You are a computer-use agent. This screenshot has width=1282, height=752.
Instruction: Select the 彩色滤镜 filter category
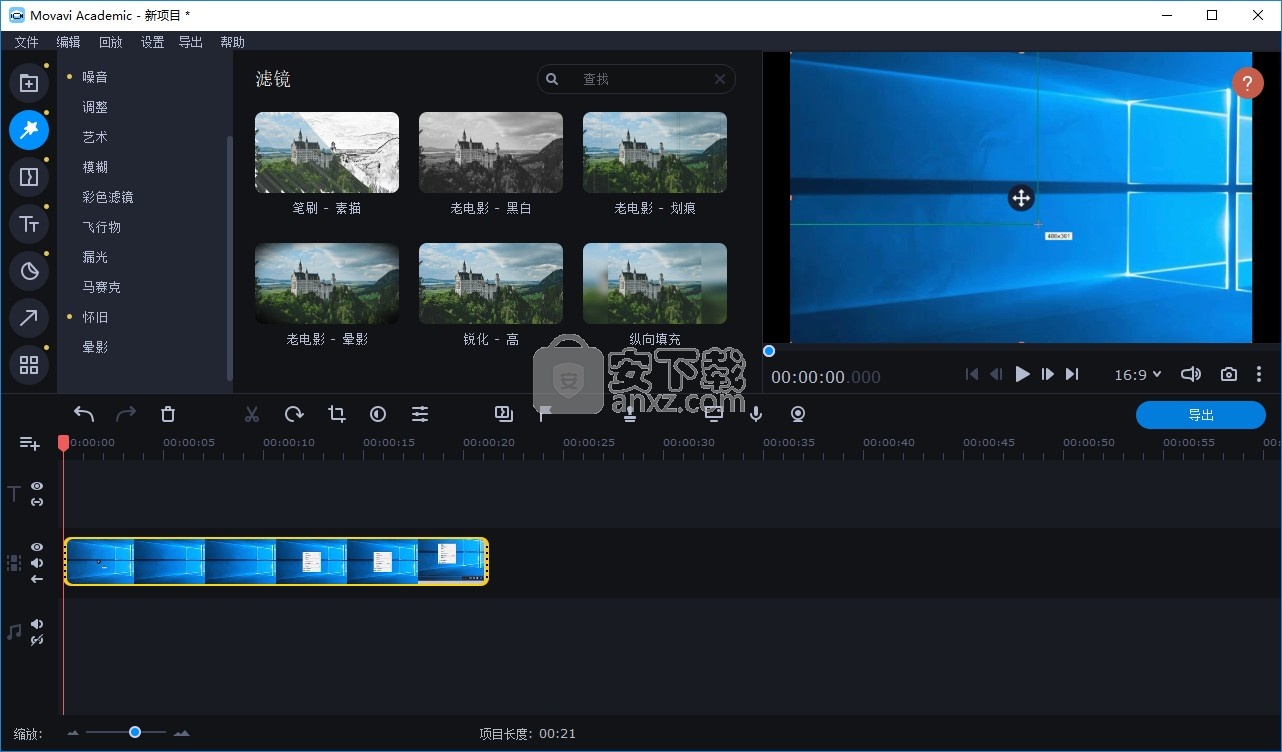tap(108, 197)
